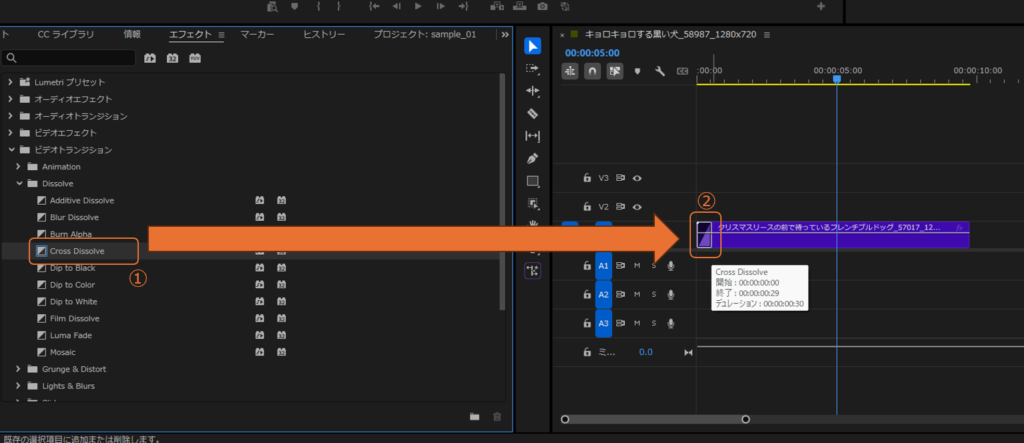1024x443 pixels.
Task: Select the Ripple Edit tool
Action: (x=533, y=91)
